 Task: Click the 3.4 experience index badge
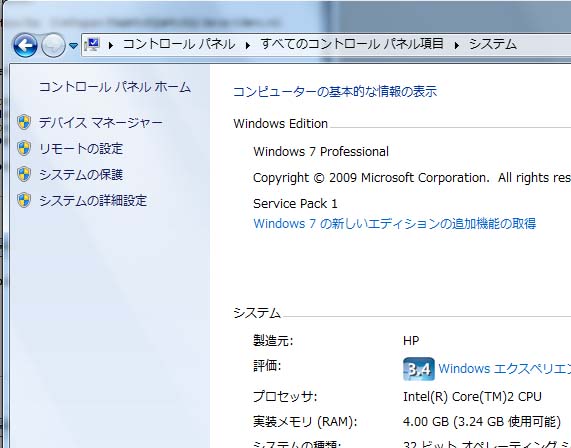tap(419, 369)
